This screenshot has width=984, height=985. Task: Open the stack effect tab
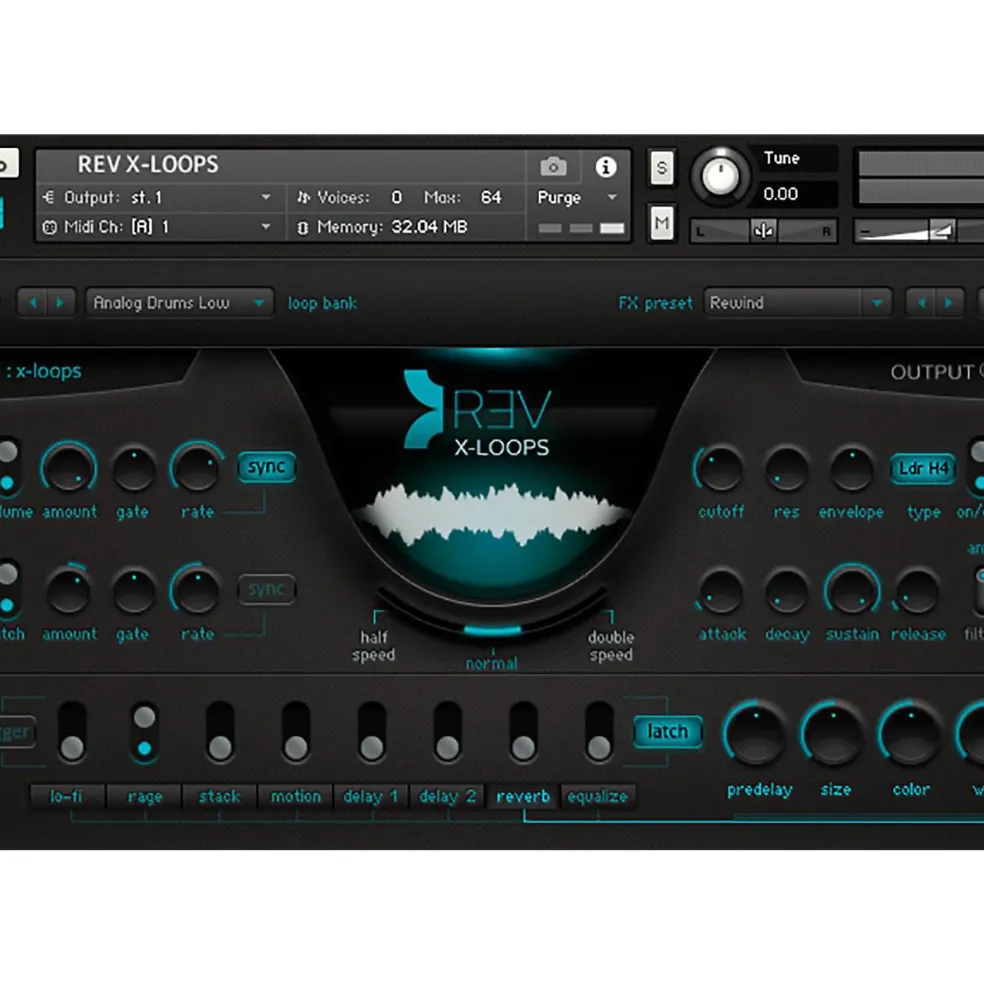pyautogui.click(x=219, y=797)
